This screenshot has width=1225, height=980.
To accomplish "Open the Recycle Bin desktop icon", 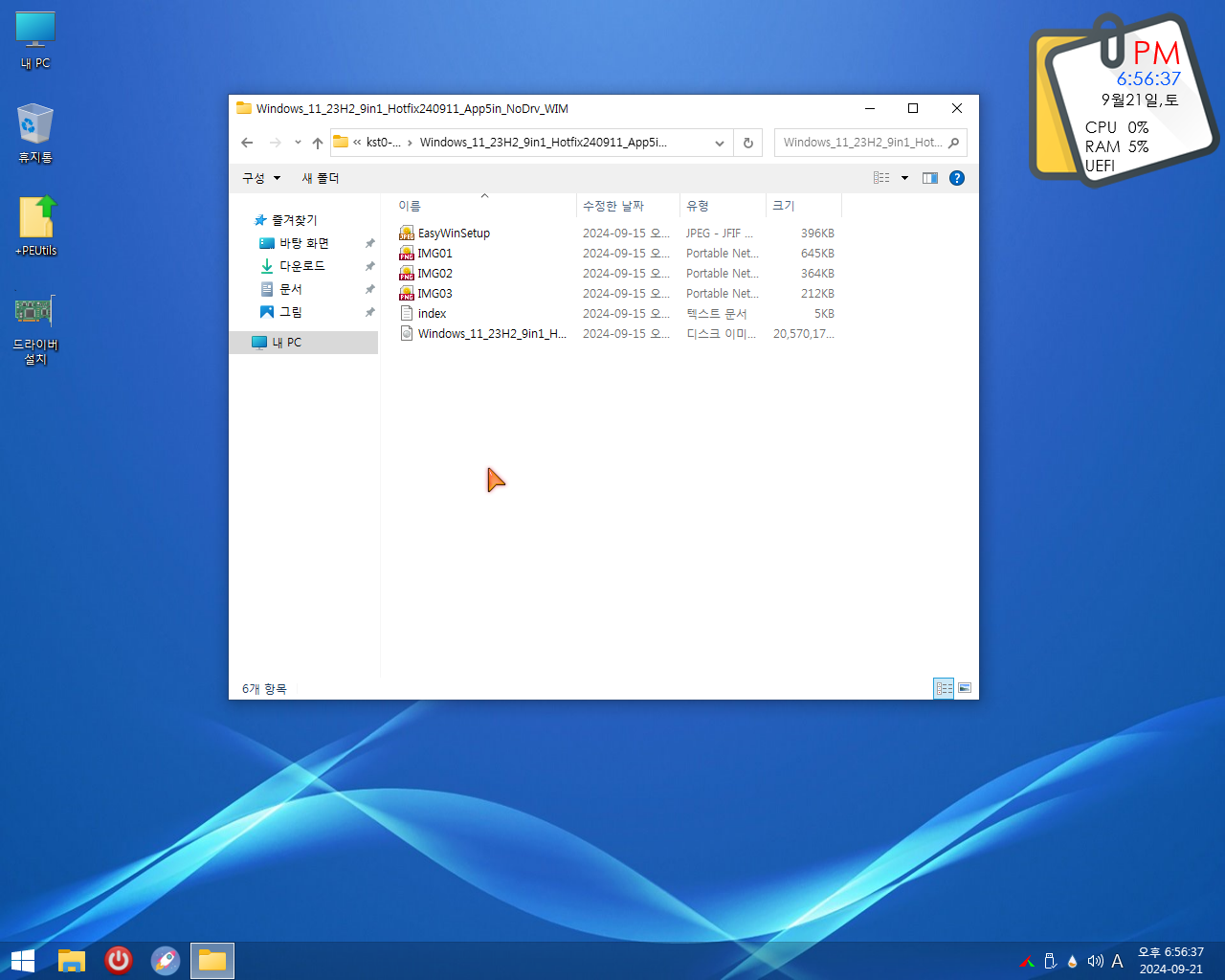I will 35,134.
